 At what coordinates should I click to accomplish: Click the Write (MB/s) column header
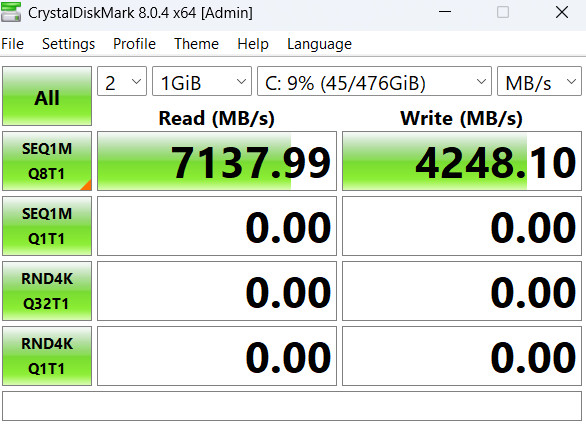pos(461,118)
